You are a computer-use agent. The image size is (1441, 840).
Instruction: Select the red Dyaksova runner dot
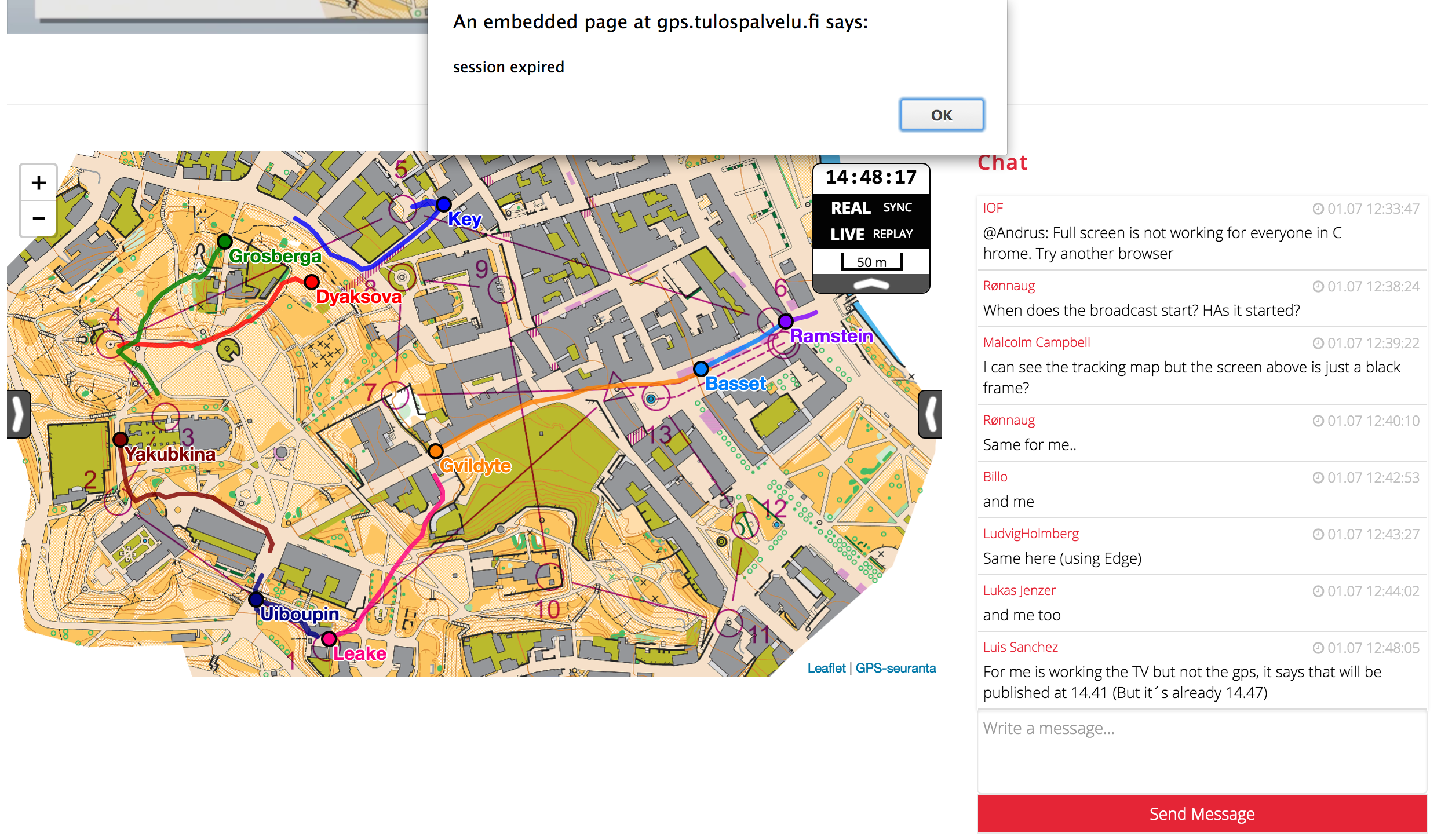312,282
